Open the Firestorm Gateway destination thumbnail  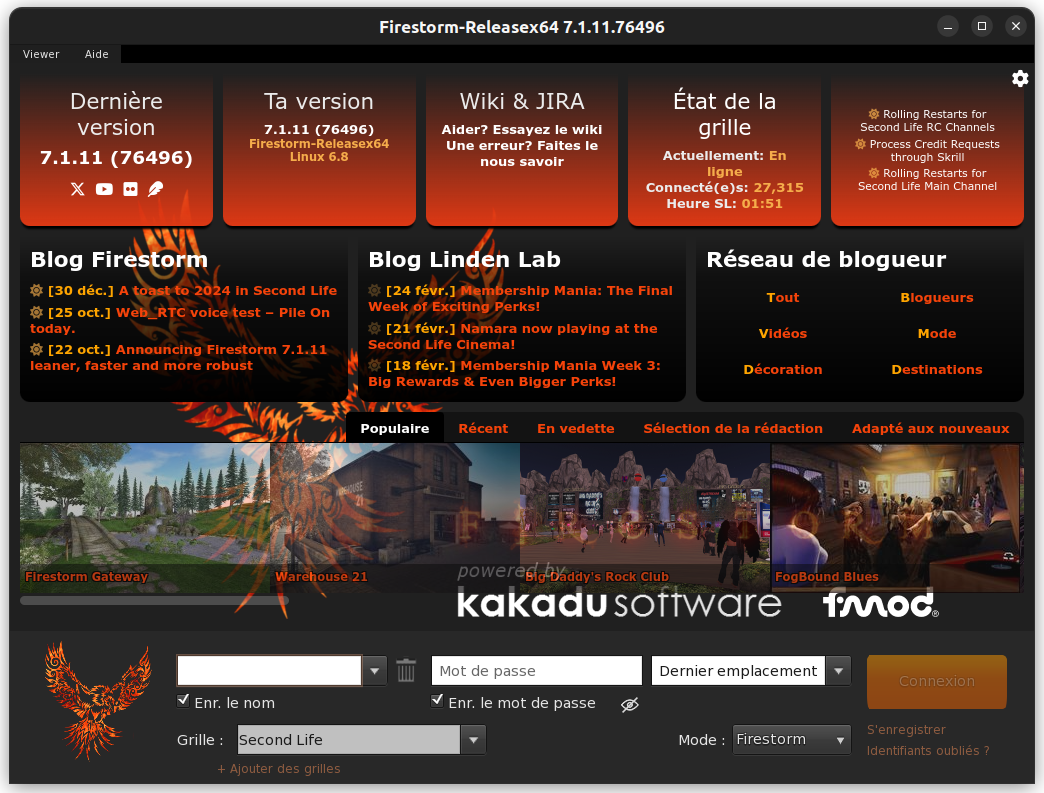click(x=145, y=517)
